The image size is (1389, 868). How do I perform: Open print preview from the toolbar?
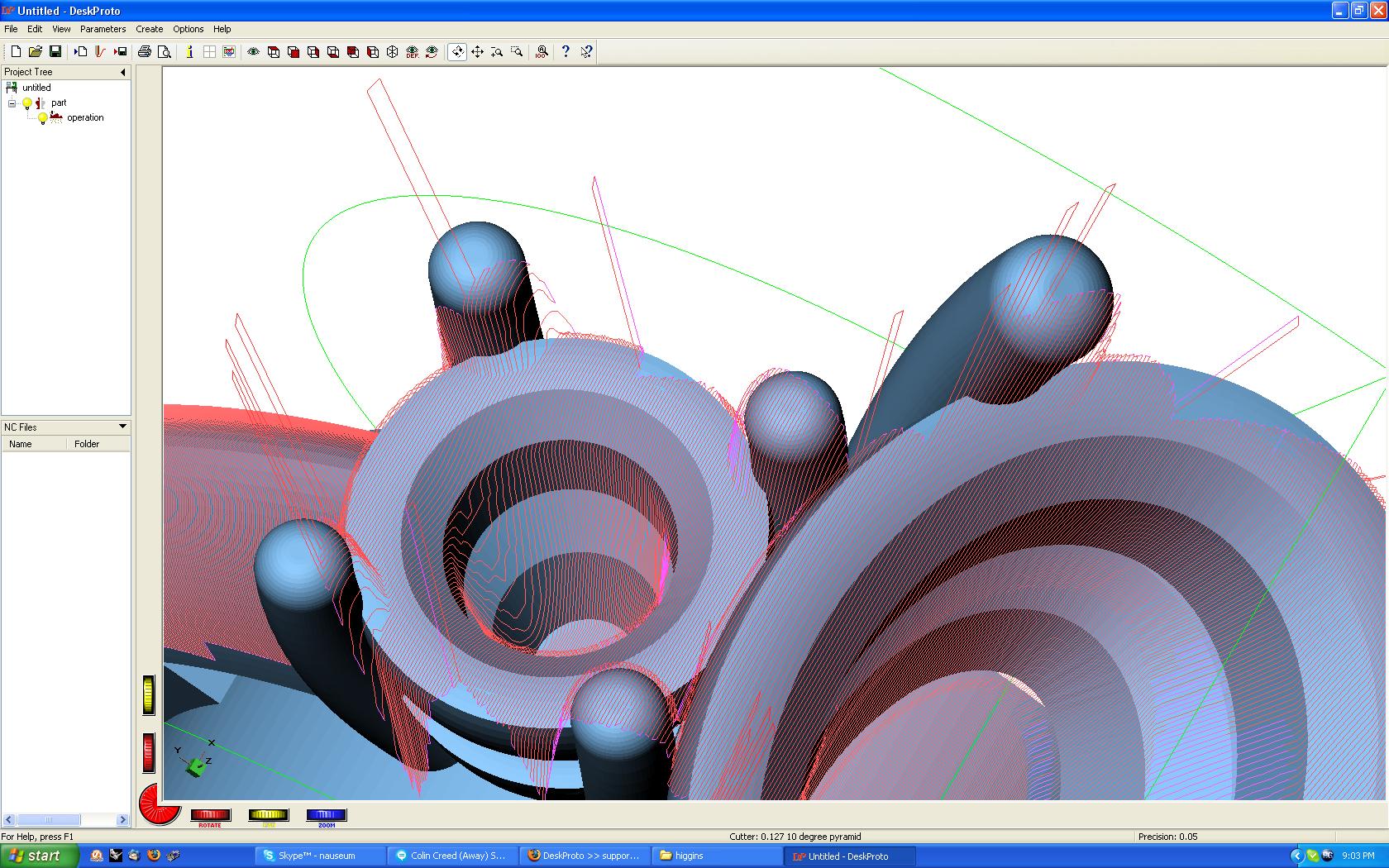165,51
